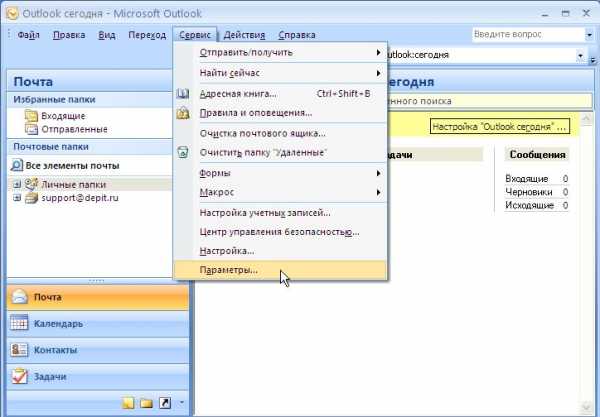
Task: Open the Правка menu
Action: (69, 35)
